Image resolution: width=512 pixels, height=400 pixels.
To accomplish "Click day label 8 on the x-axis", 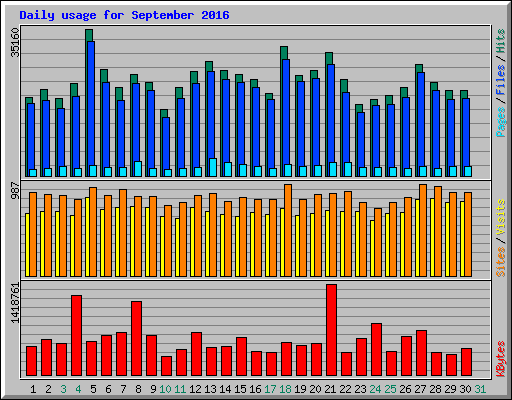I will (138, 389).
